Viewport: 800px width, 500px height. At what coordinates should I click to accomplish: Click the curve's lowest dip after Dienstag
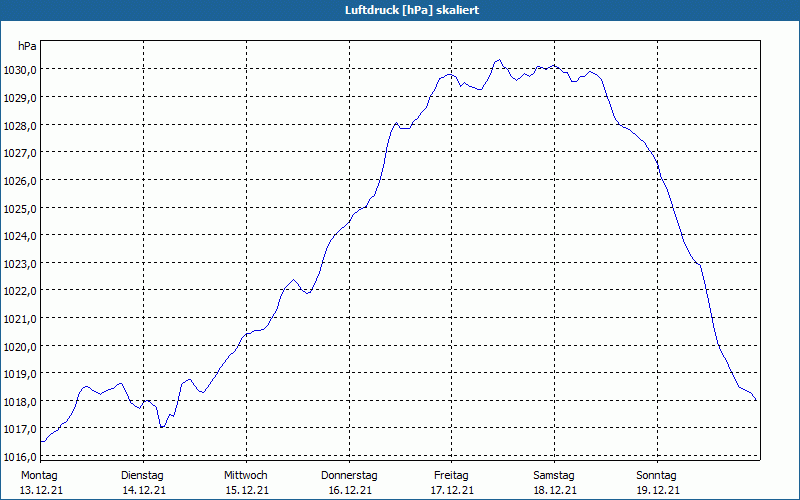[162, 427]
